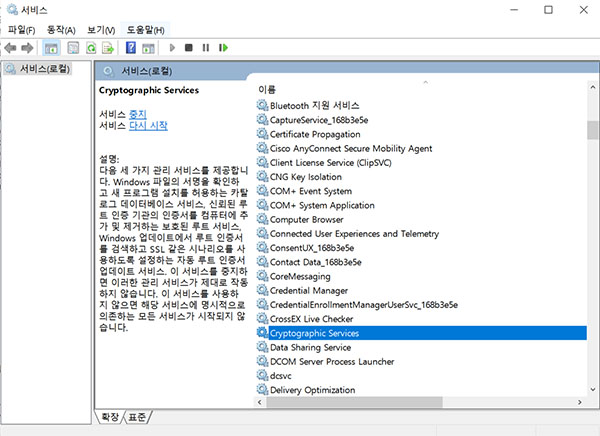Click the vertical scrollbar thumb
This screenshot has height=436, width=600.
coord(593,130)
